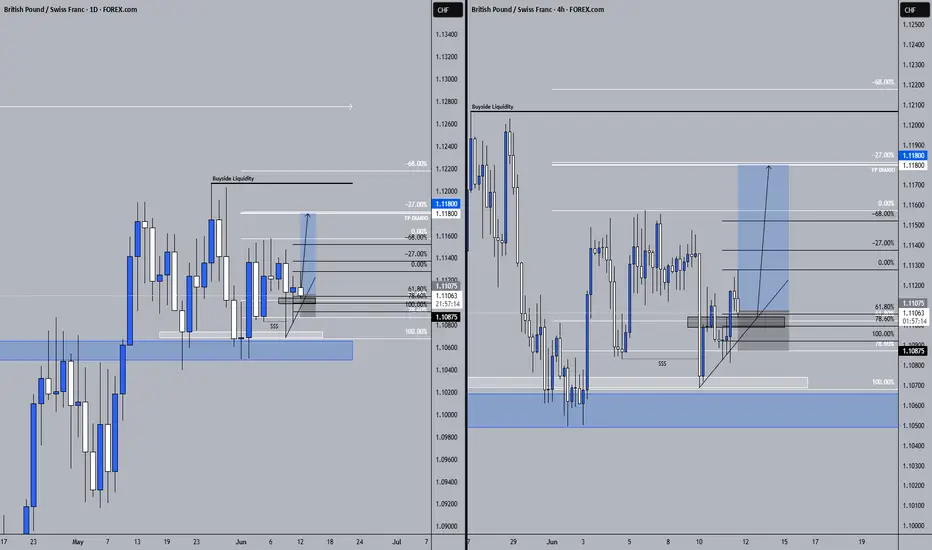Click the black 1.10875 price label on 4h chart

coord(913,351)
